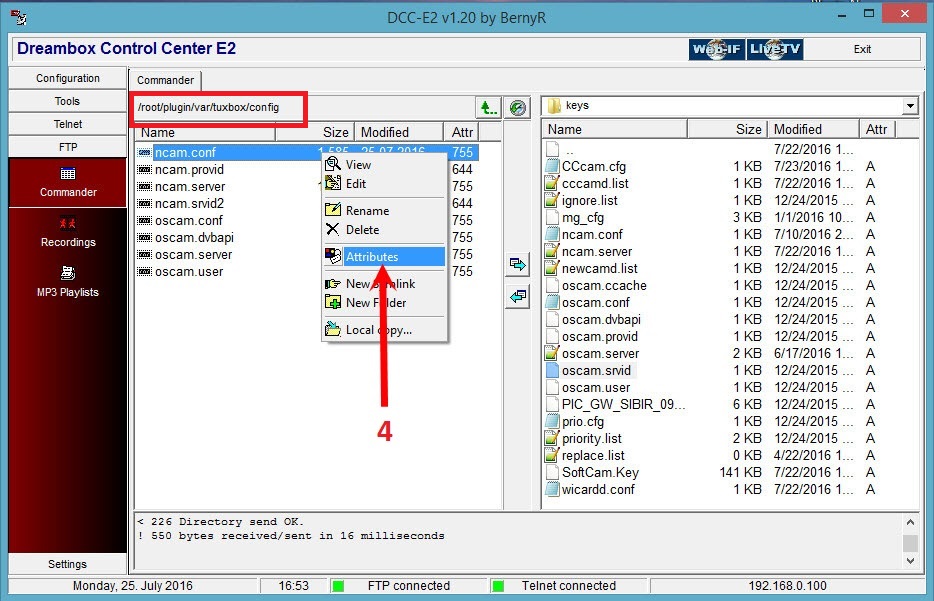Choose Attributes from the context menu
934x601 pixels.
[x=371, y=257]
